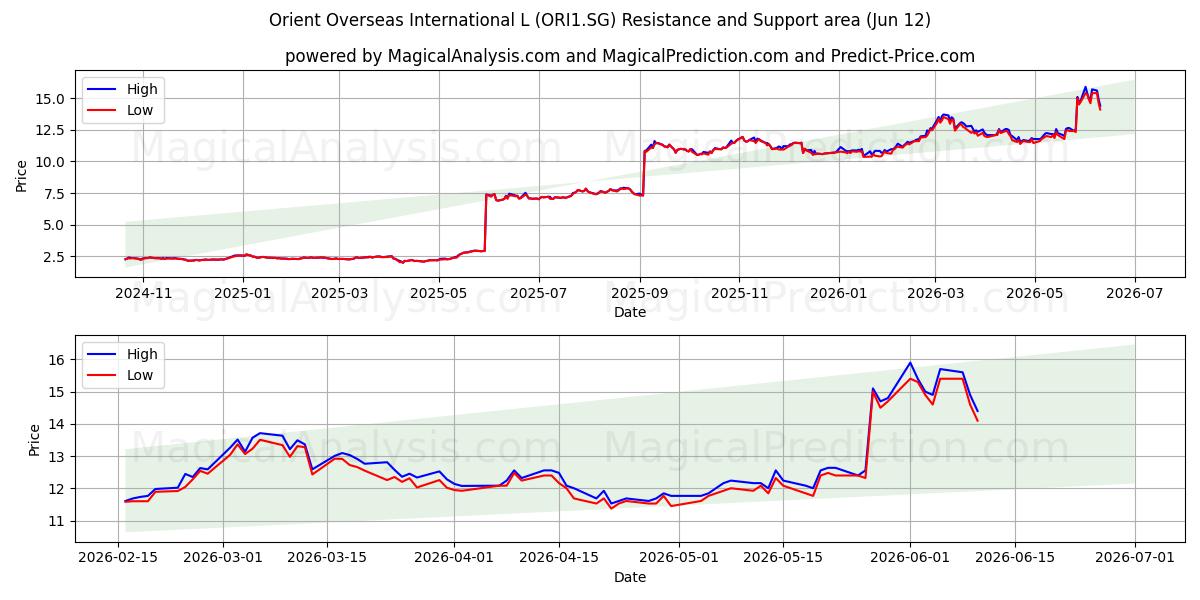Click the September 2025 price jump in top chart
The image size is (1200, 600).
click(x=644, y=175)
